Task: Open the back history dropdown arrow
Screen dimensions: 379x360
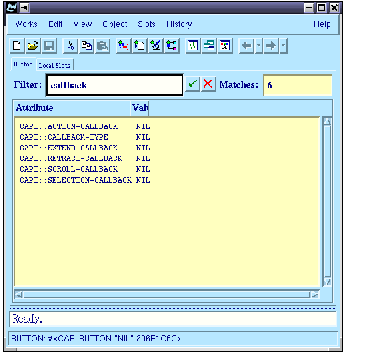Action: pos(259,46)
